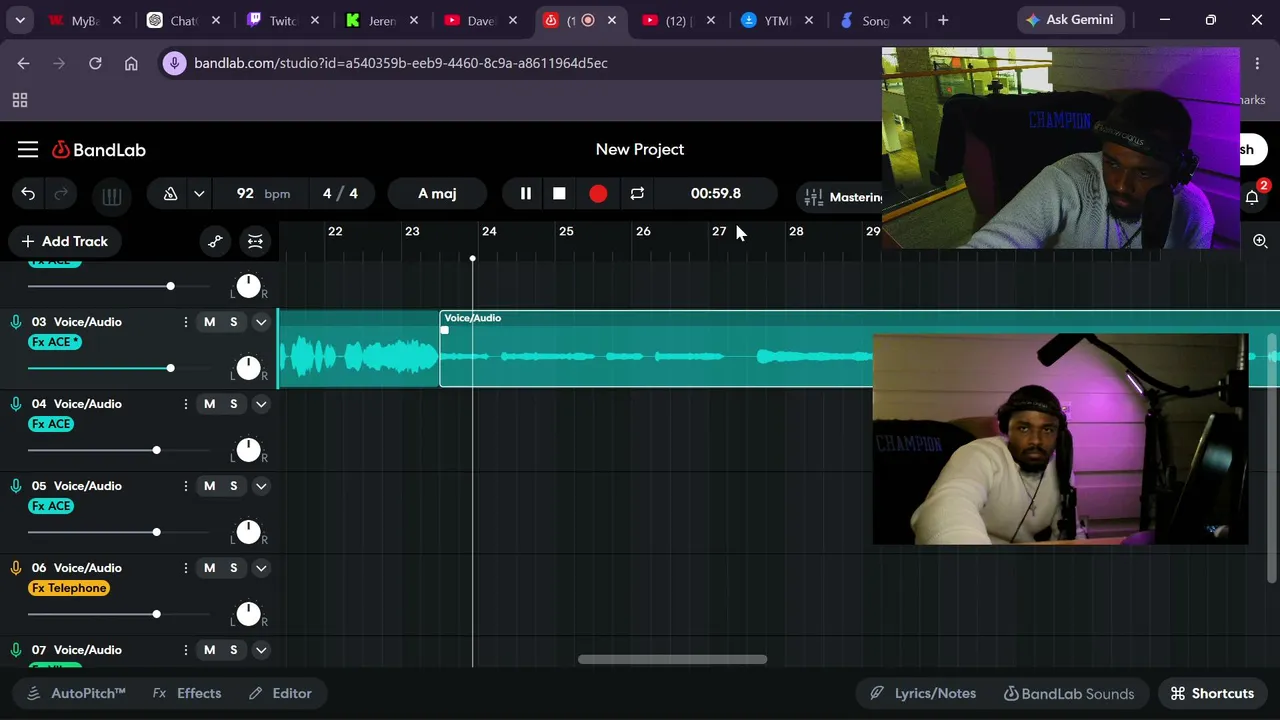Mute track 05 Voice/Audio
The image size is (1280, 720).
(x=209, y=486)
